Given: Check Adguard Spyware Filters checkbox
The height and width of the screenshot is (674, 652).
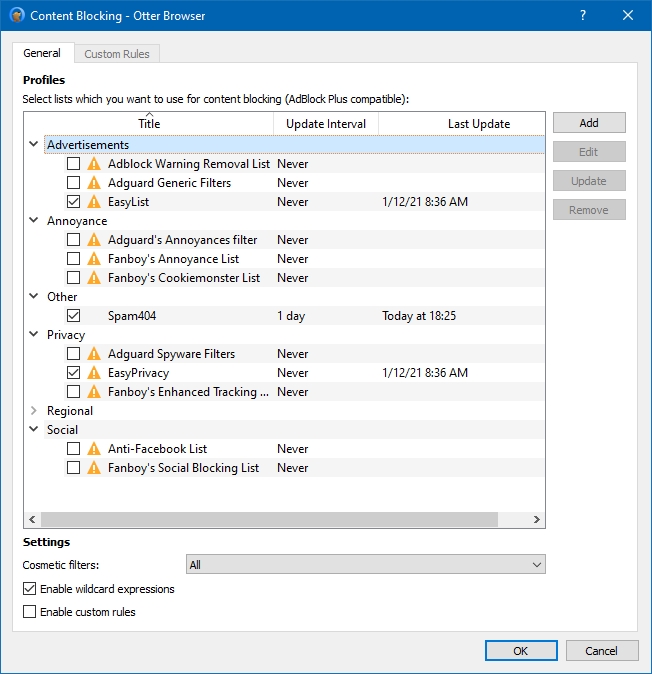Looking at the screenshot, I should tap(73, 354).
